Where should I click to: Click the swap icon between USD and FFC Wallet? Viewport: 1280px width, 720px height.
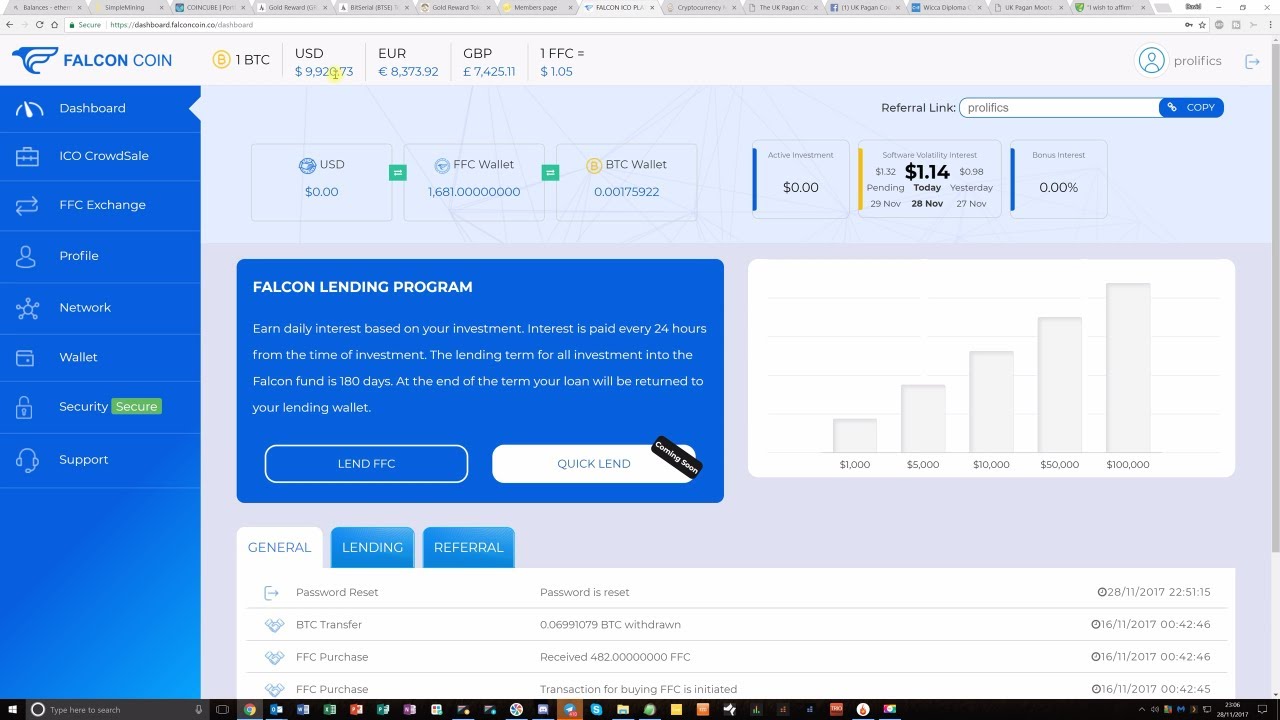point(398,173)
